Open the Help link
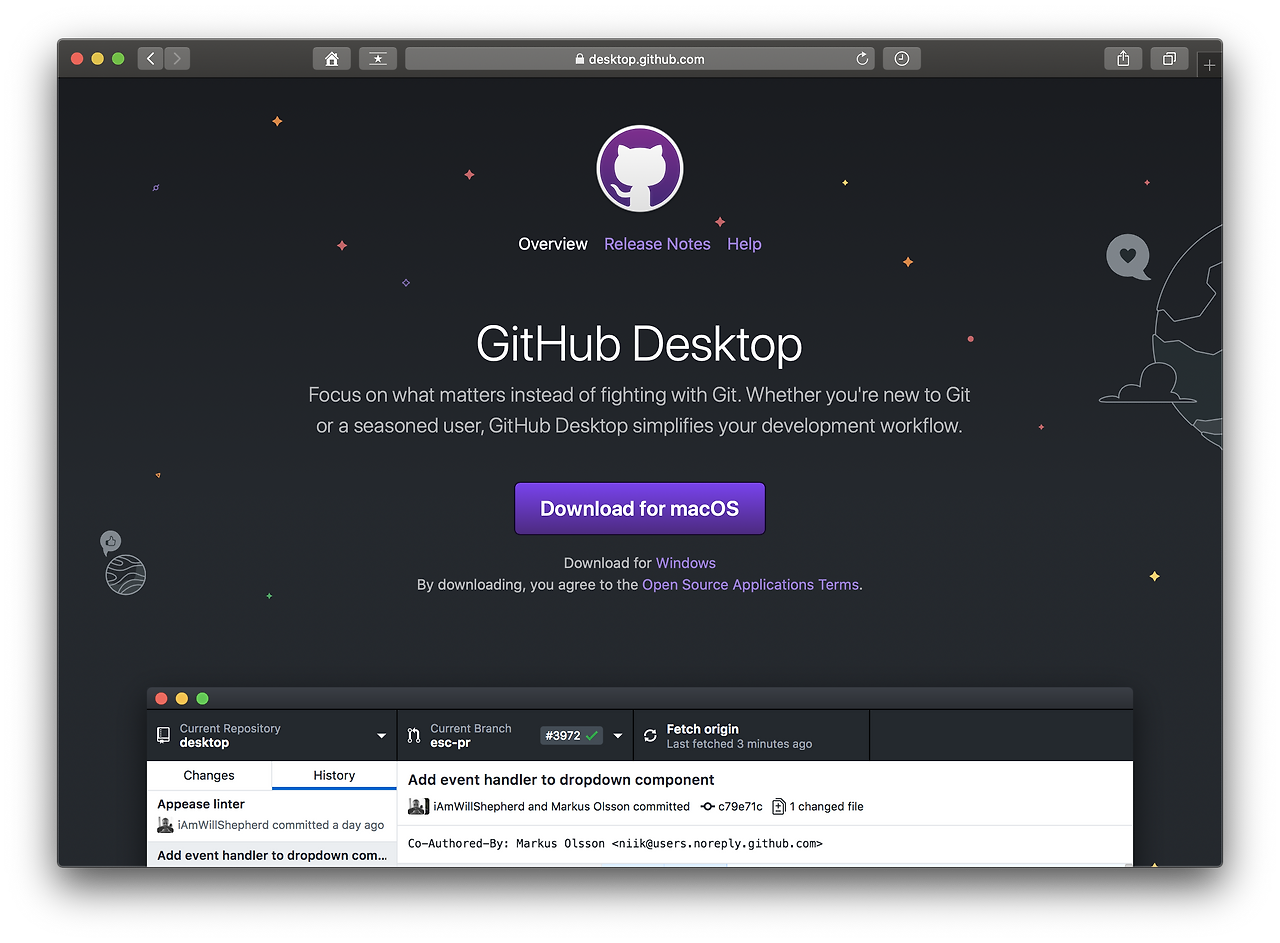The width and height of the screenshot is (1280, 943). (744, 244)
